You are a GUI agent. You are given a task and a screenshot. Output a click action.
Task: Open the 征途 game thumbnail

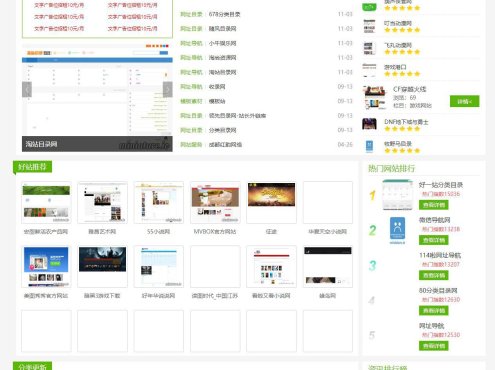pos(271,203)
